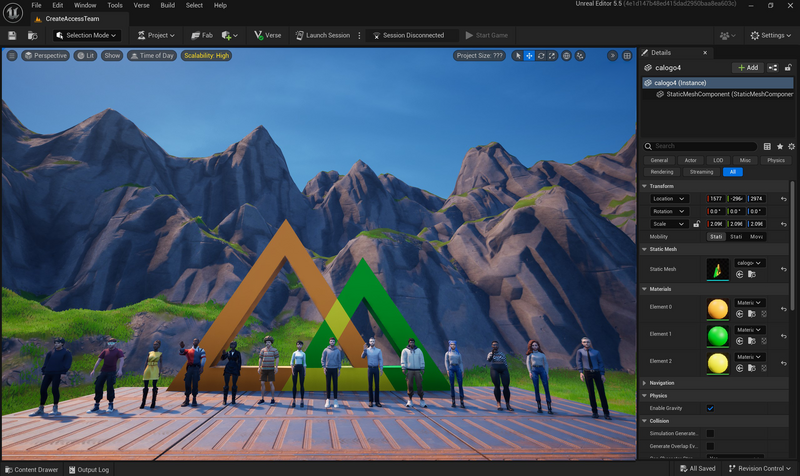This screenshot has height=476, width=800.
Task: Set Mobility to Movable
Action: [756, 237]
